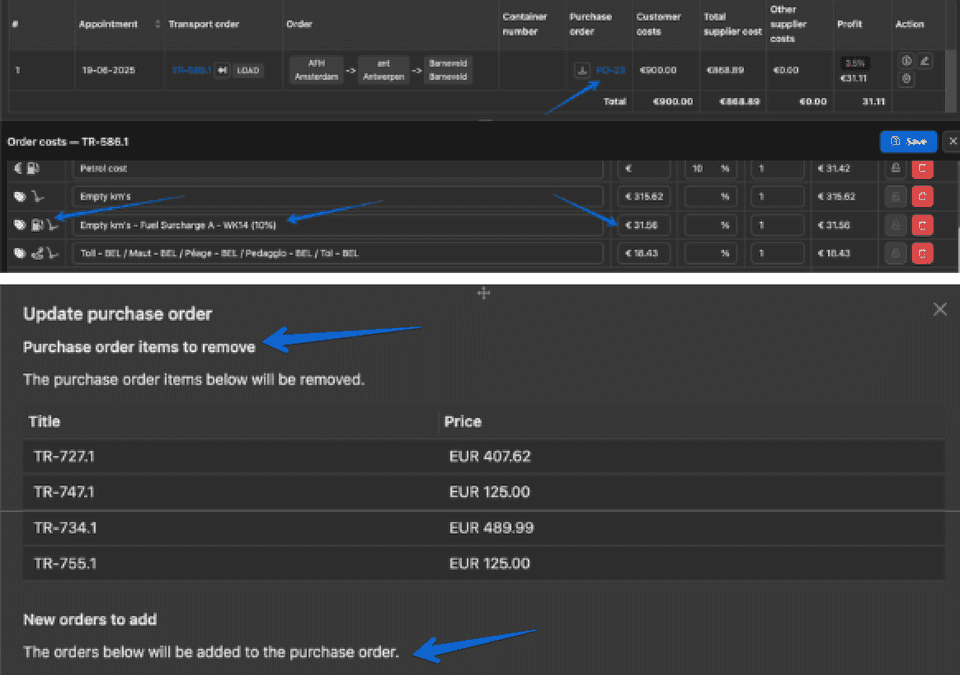Click the EUR 489.99 price cell
The image size is (960, 675).
click(x=491, y=527)
